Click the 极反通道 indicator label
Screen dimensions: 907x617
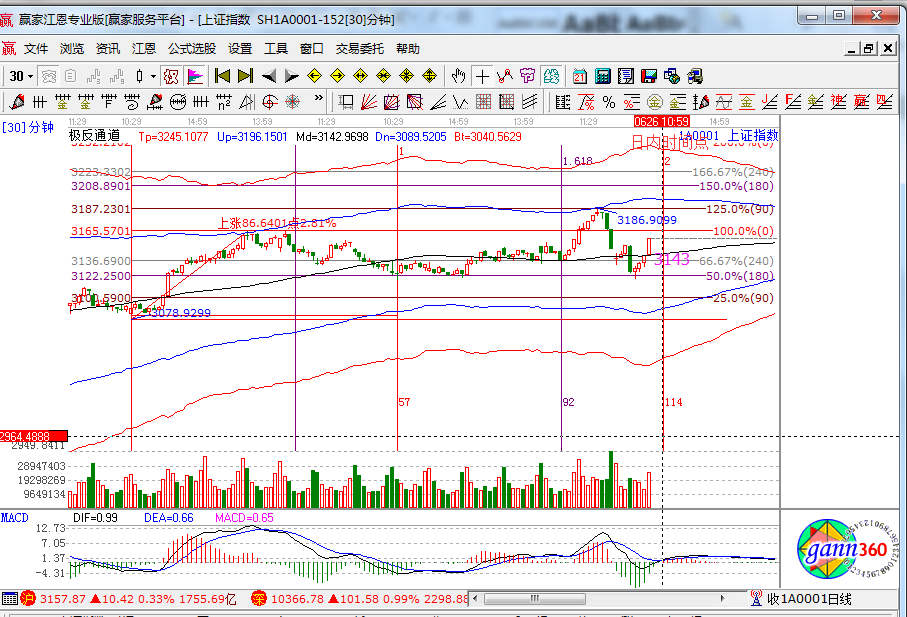[94, 136]
